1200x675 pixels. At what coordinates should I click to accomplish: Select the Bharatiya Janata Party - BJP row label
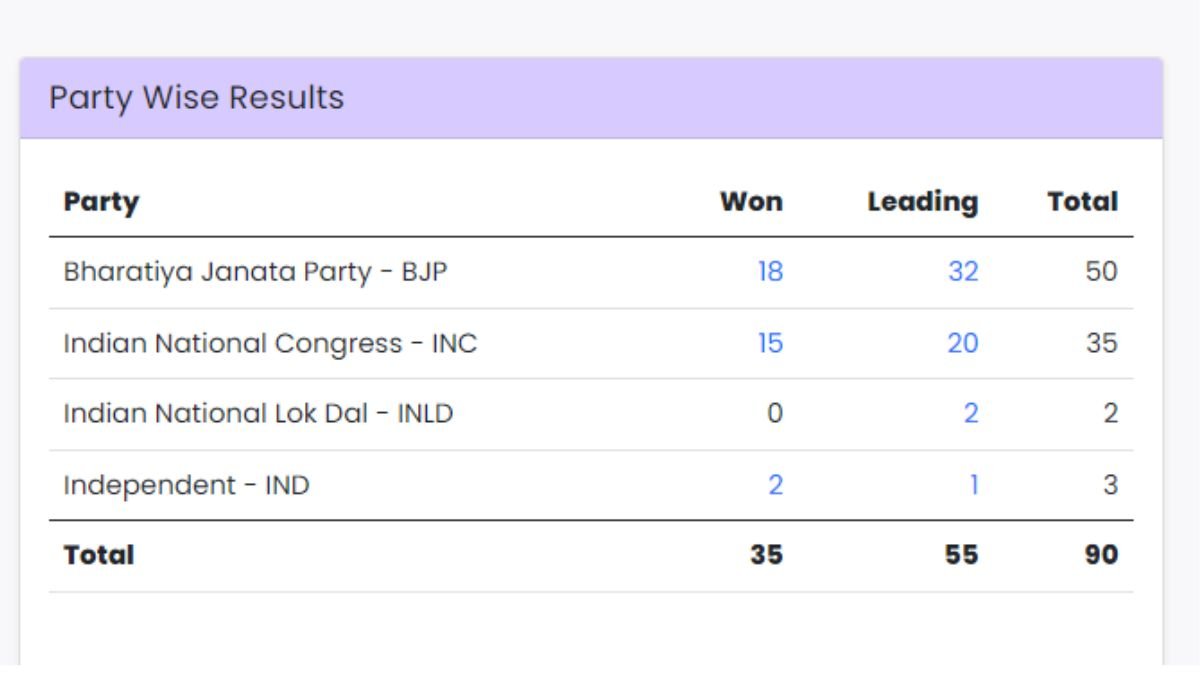click(255, 272)
